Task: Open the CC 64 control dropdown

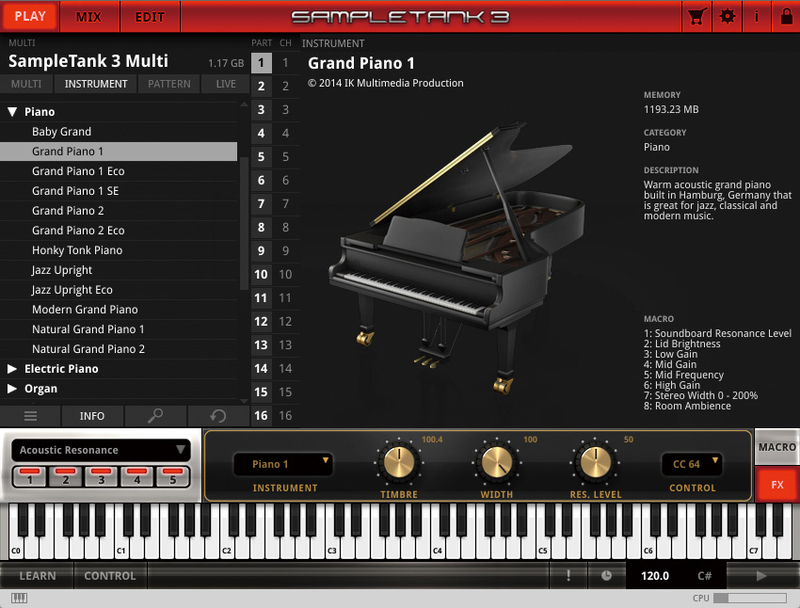Action: pyautogui.click(x=692, y=464)
